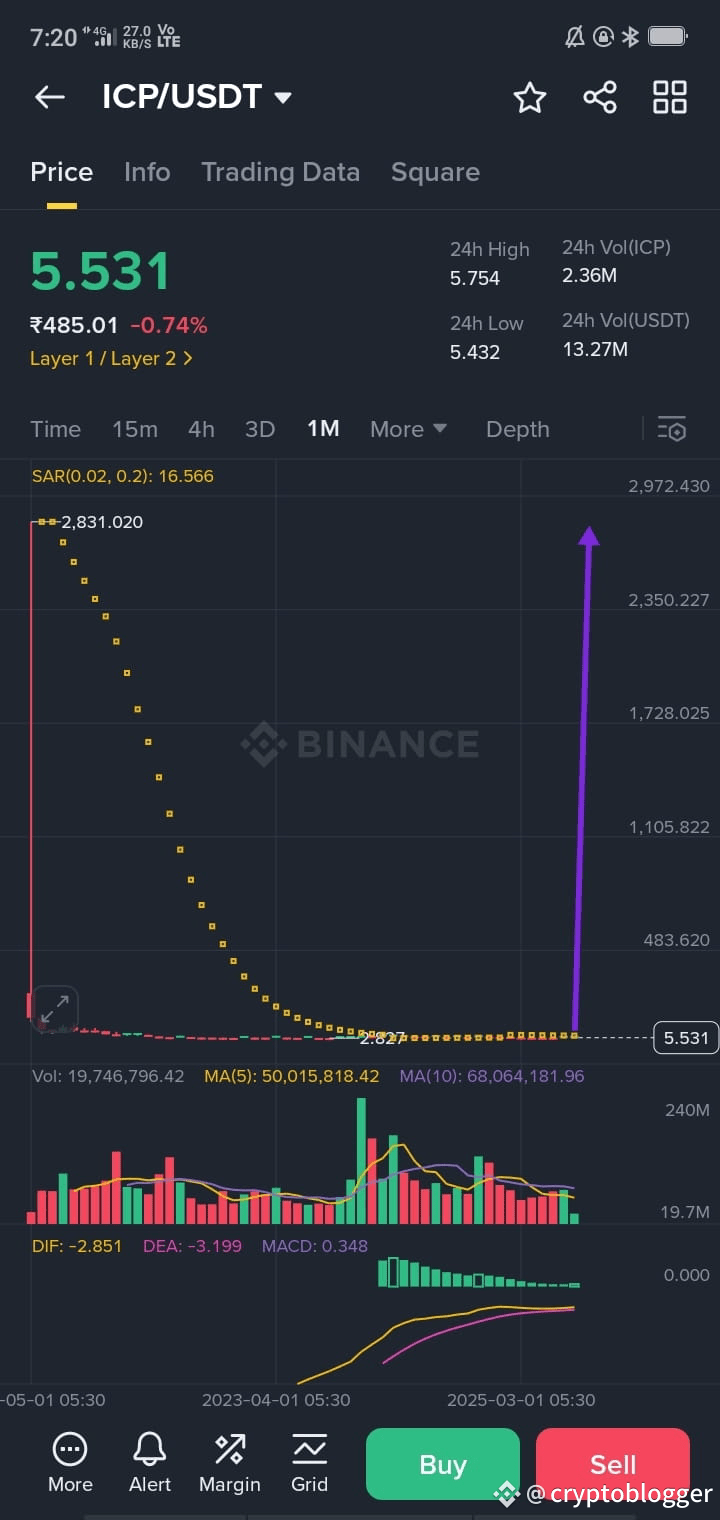
Task: Open the share icon
Action: point(600,97)
